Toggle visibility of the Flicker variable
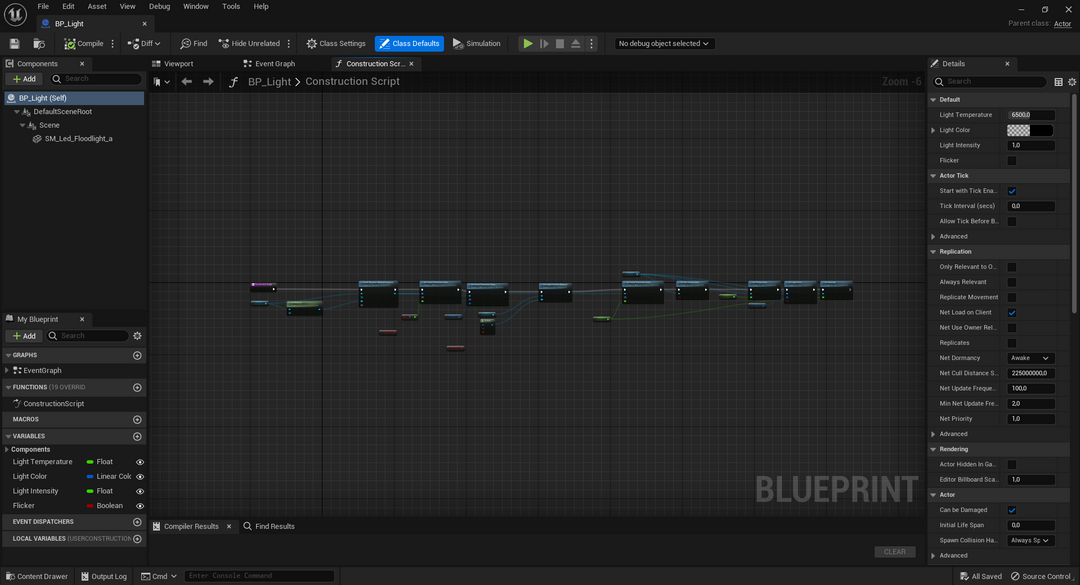The height and width of the screenshot is (585, 1080). (138, 505)
